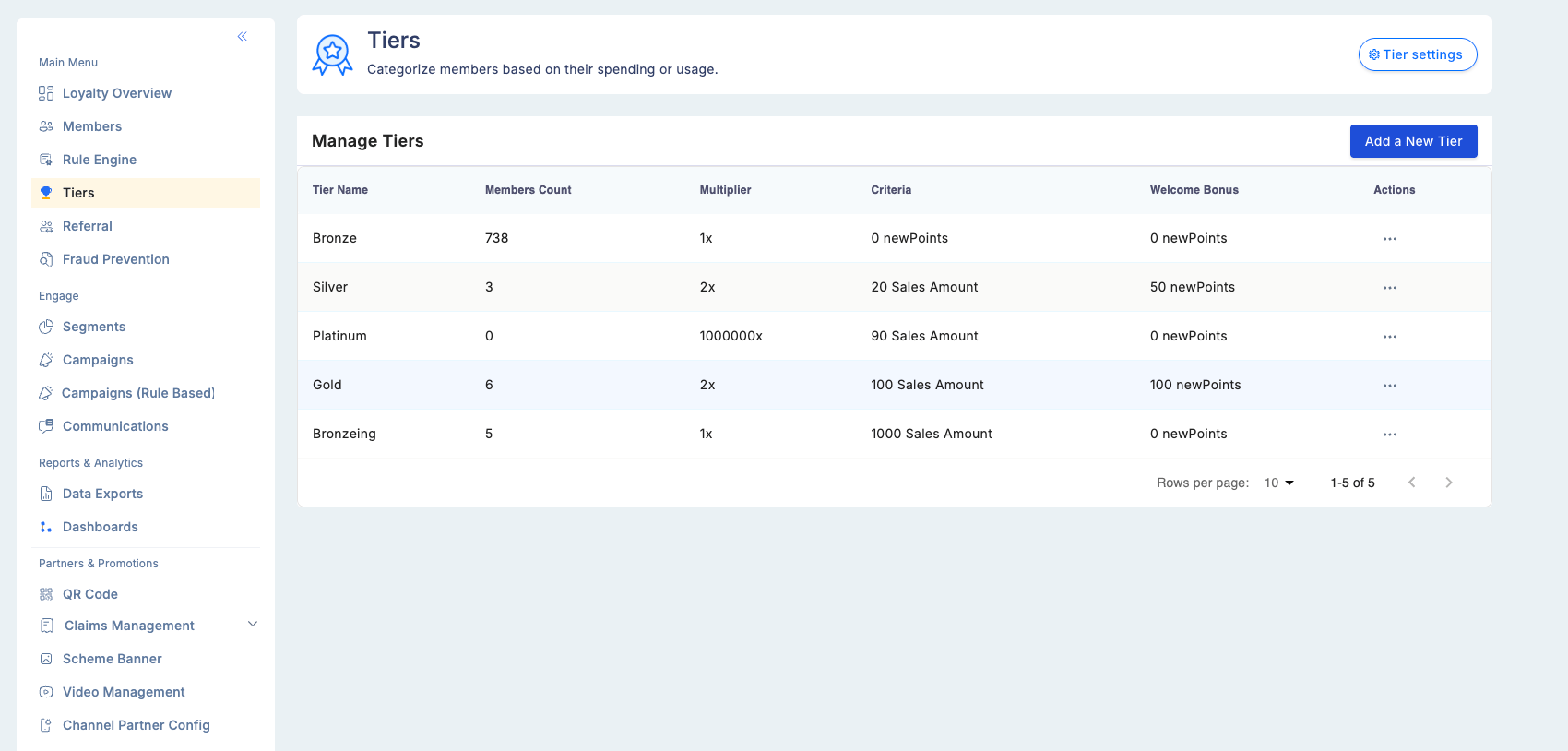
Task: Click the Tiers award ribbon header icon
Action: [x=332, y=55]
